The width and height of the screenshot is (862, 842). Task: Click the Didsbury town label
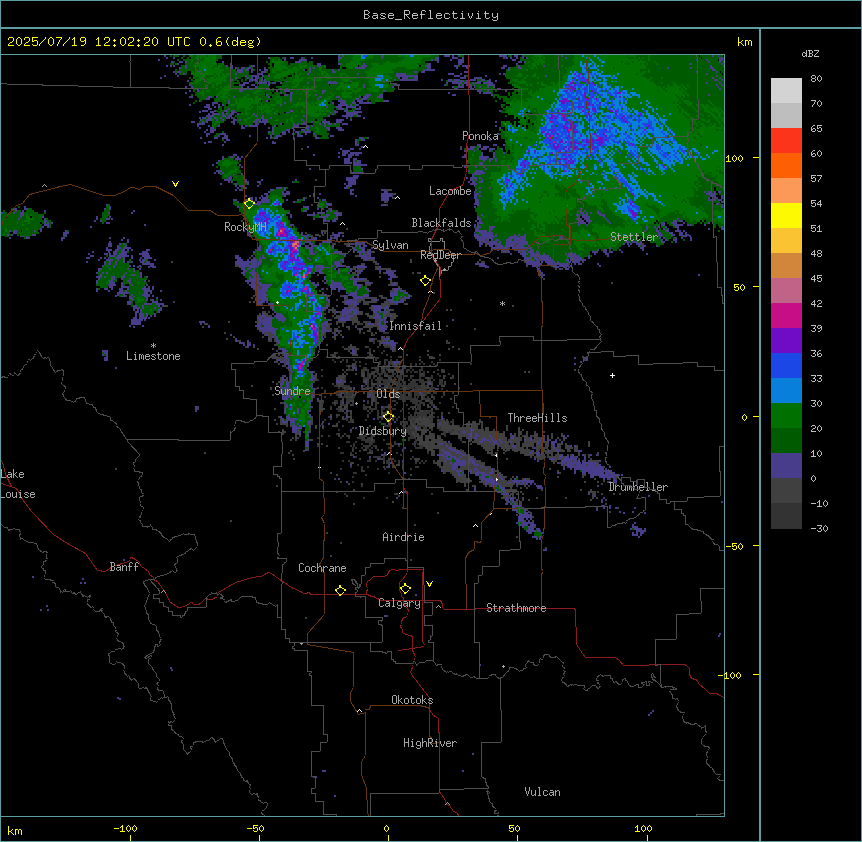click(x=383, y=431)
